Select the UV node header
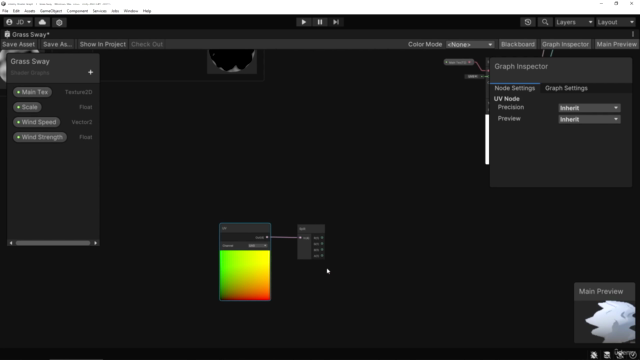The image size is (640, 360). tap(245, 228)
